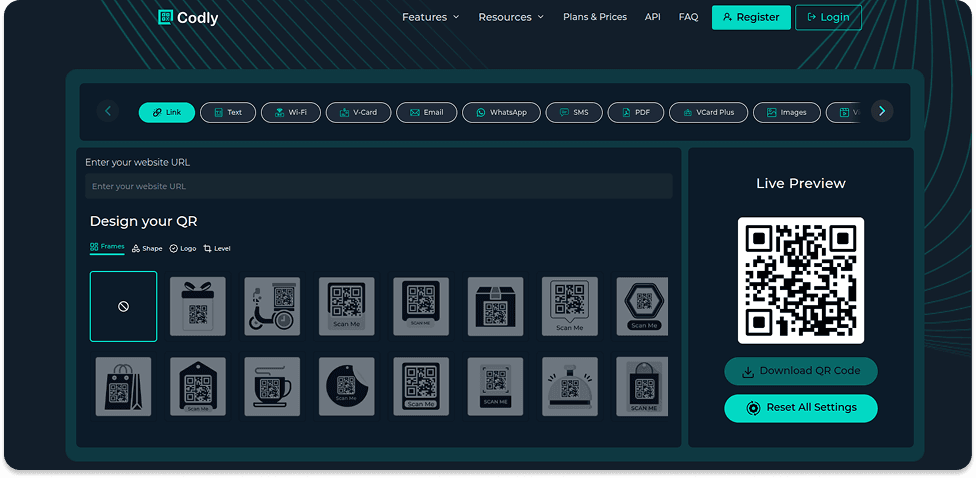Viewport: 976px width, 478px height.
Task: Switch to the Logo design tab
Action: (183, 248)
